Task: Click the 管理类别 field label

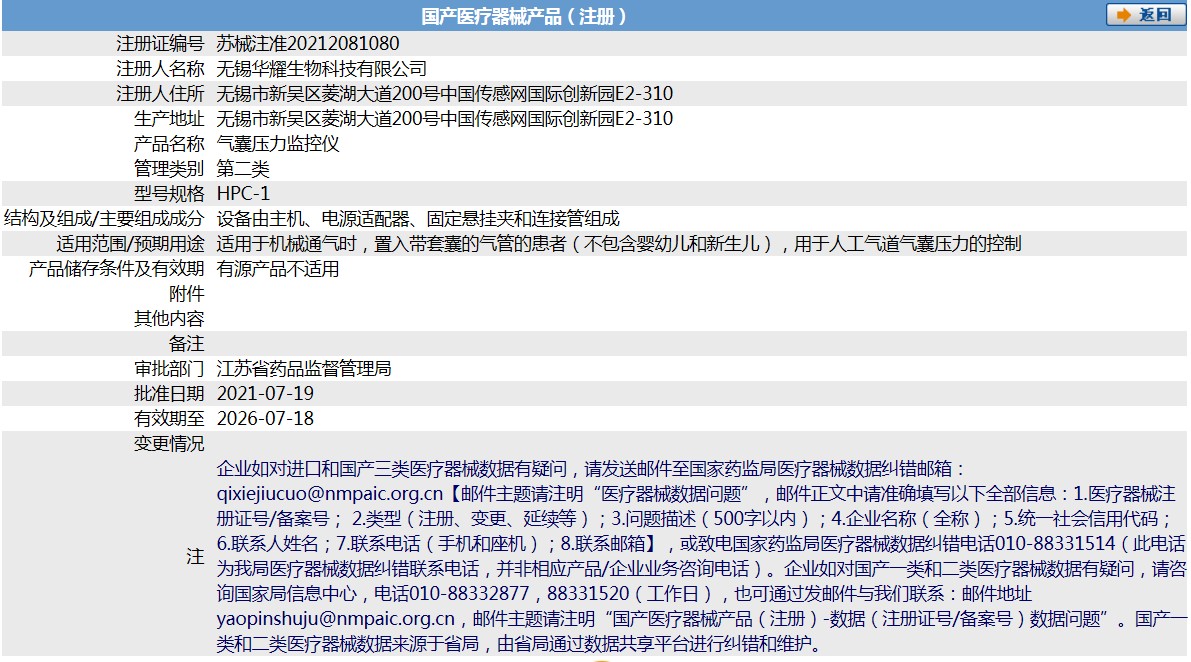Action: (169, 169)
